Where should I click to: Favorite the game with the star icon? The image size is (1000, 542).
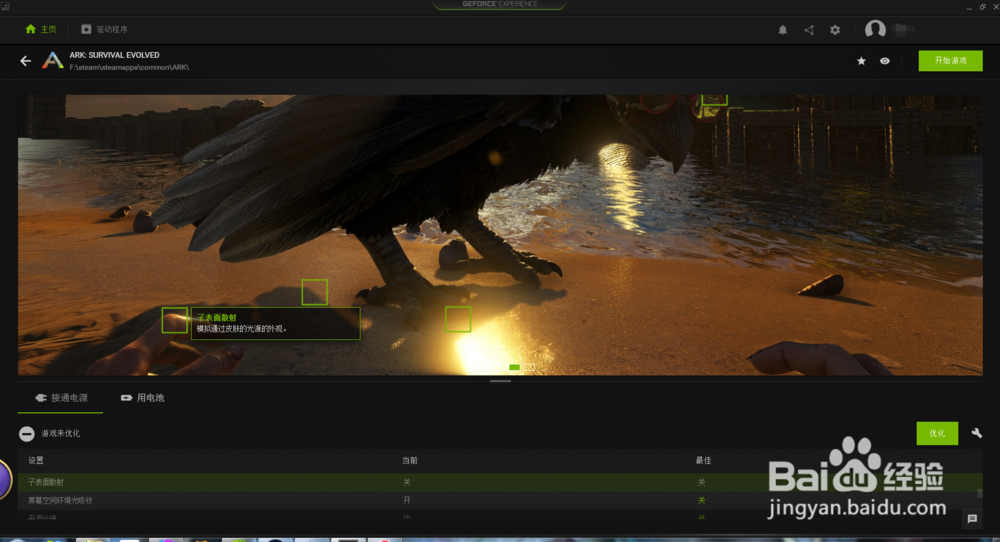pos(861,61)
